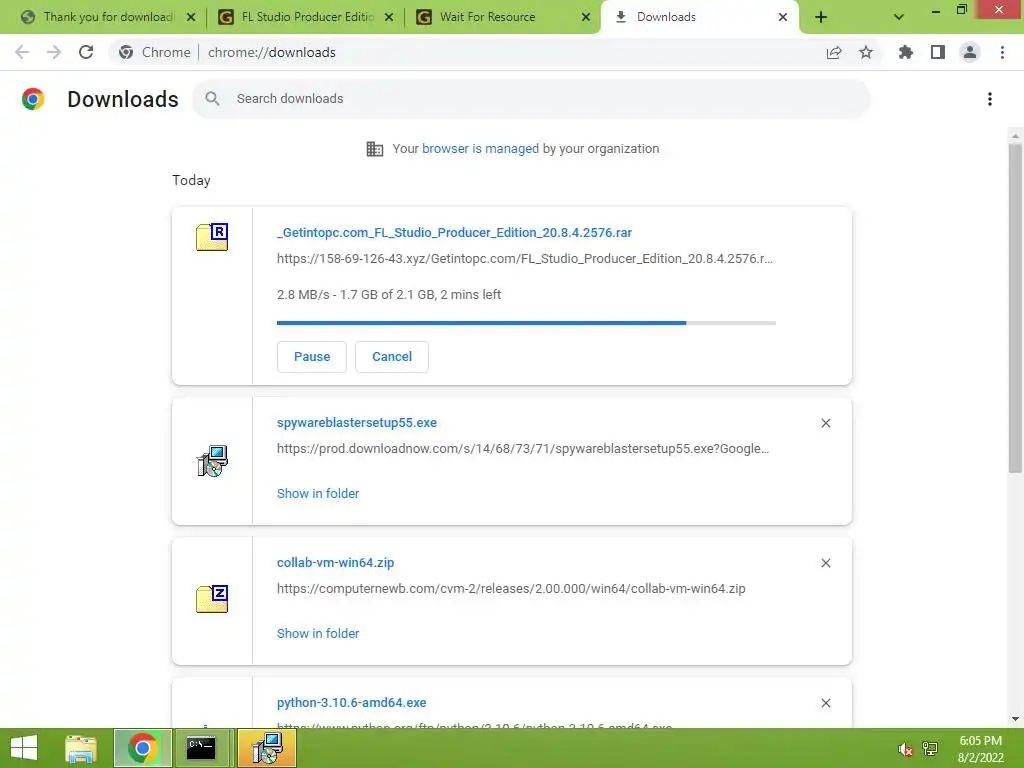Go back using browser back arrow
This screenshot has width=1024, height=768.
click(22, 52)
